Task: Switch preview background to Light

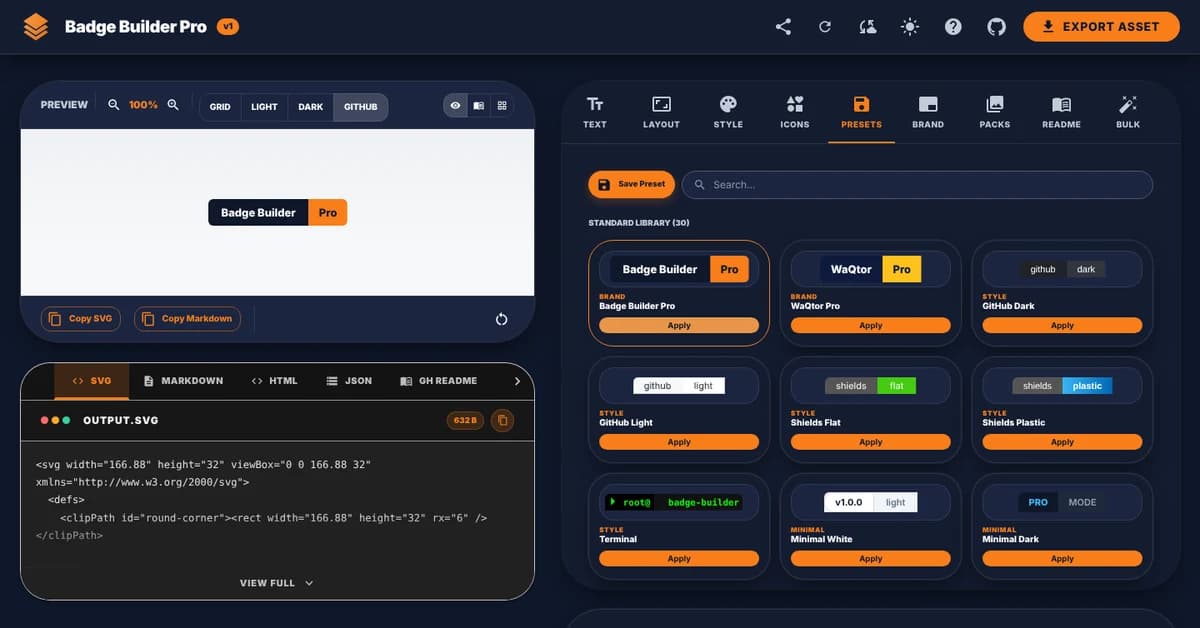Action: coord(264,106)
